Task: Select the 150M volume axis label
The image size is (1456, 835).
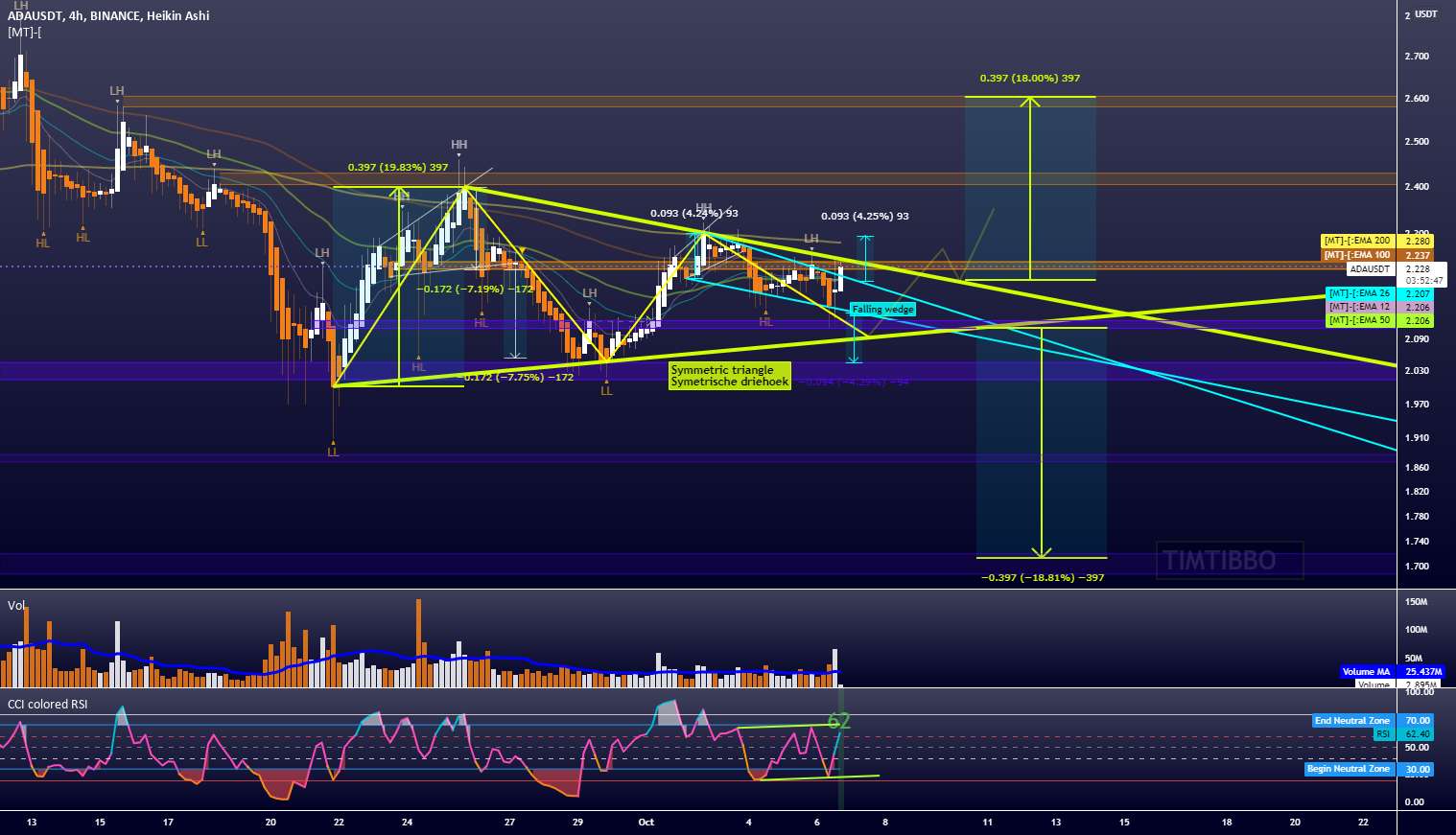Action: pos(1417,602)
